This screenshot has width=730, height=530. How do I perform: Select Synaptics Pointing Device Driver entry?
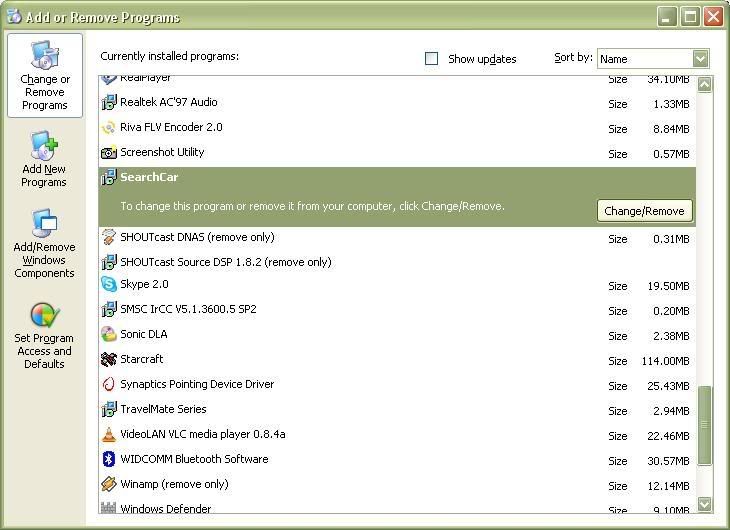[397, 385]
